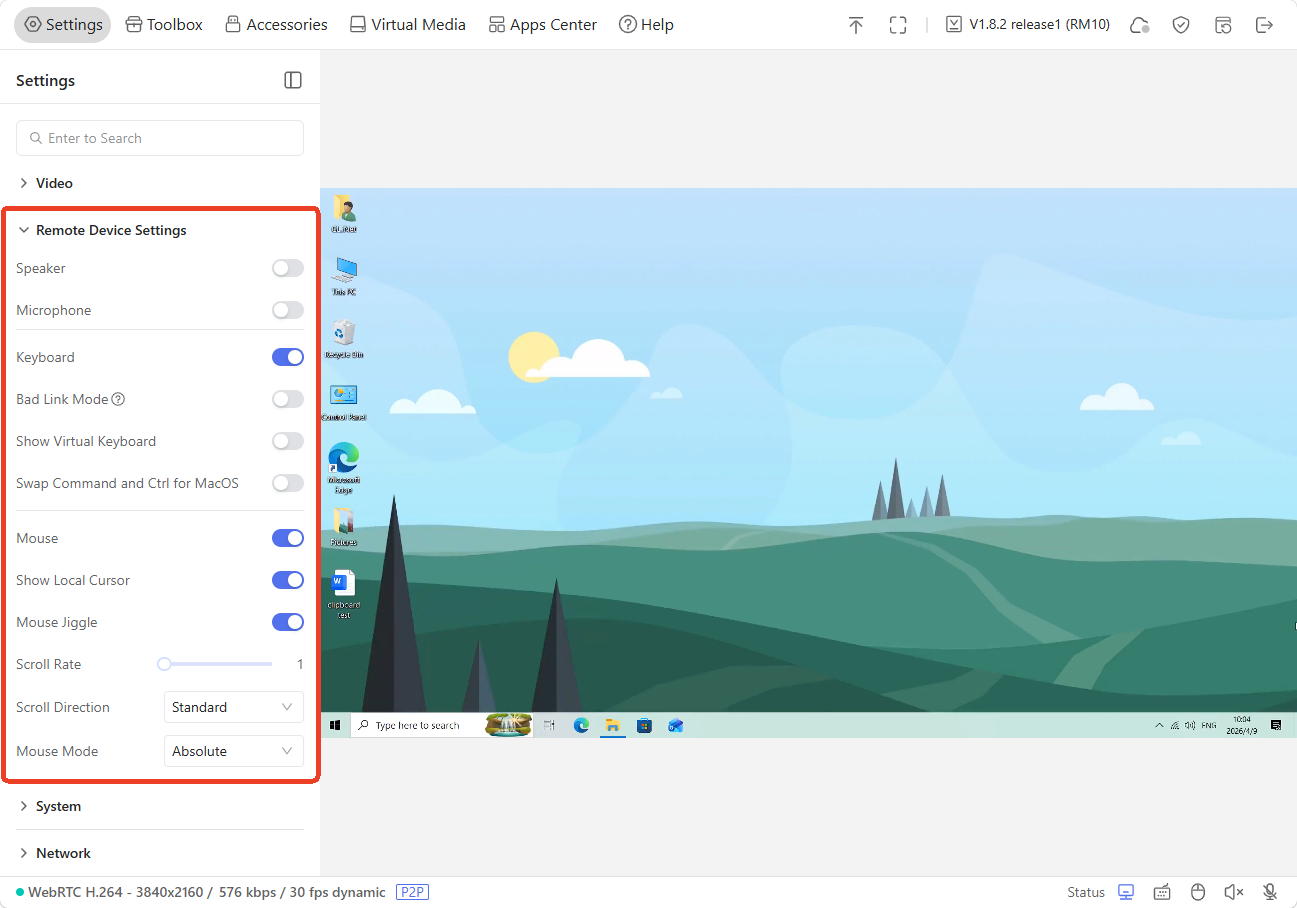Turn off the Mouse Jiggle switch
The image size is (1297, 908).
288,622
